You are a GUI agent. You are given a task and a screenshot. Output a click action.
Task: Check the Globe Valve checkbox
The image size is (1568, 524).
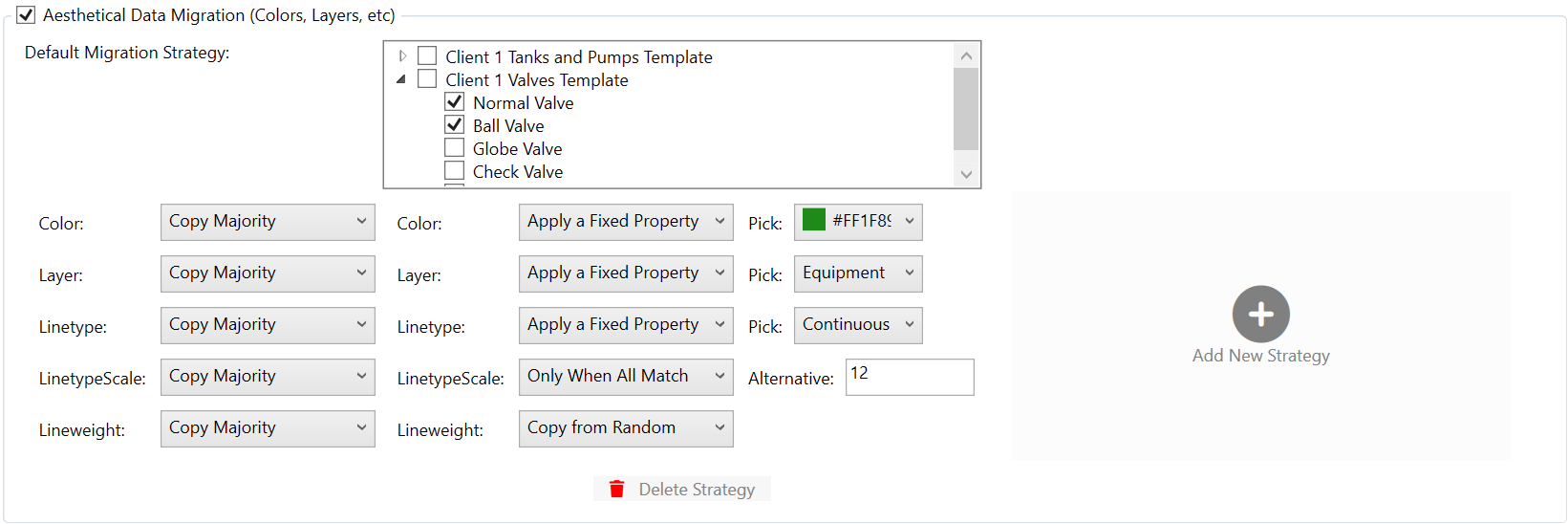pyautogui.click(x=455, y=147)
